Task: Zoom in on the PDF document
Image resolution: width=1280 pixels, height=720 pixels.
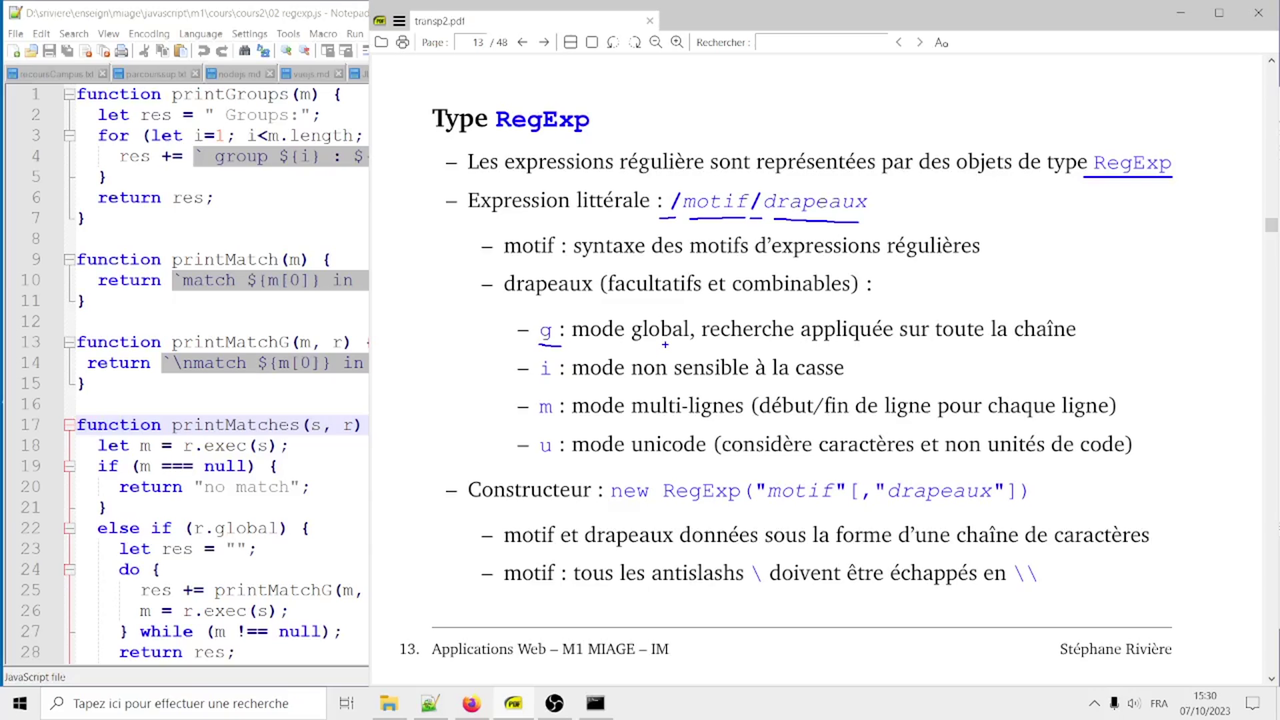Action: pos(677,42)
